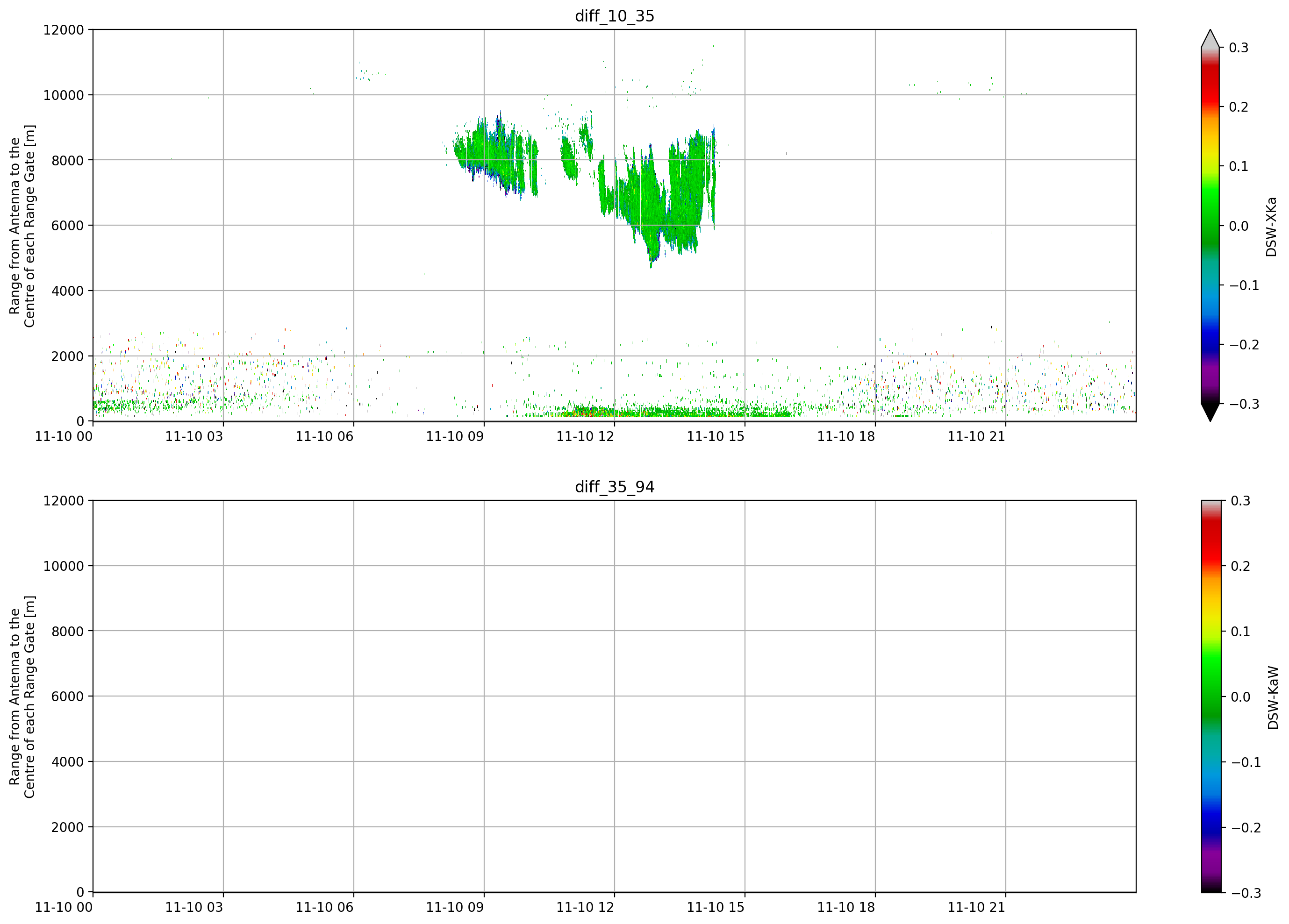Click the −0.1 tick on DSW-XKa colorbar
Viewport: 1289px width, 924px height.
1244,285
